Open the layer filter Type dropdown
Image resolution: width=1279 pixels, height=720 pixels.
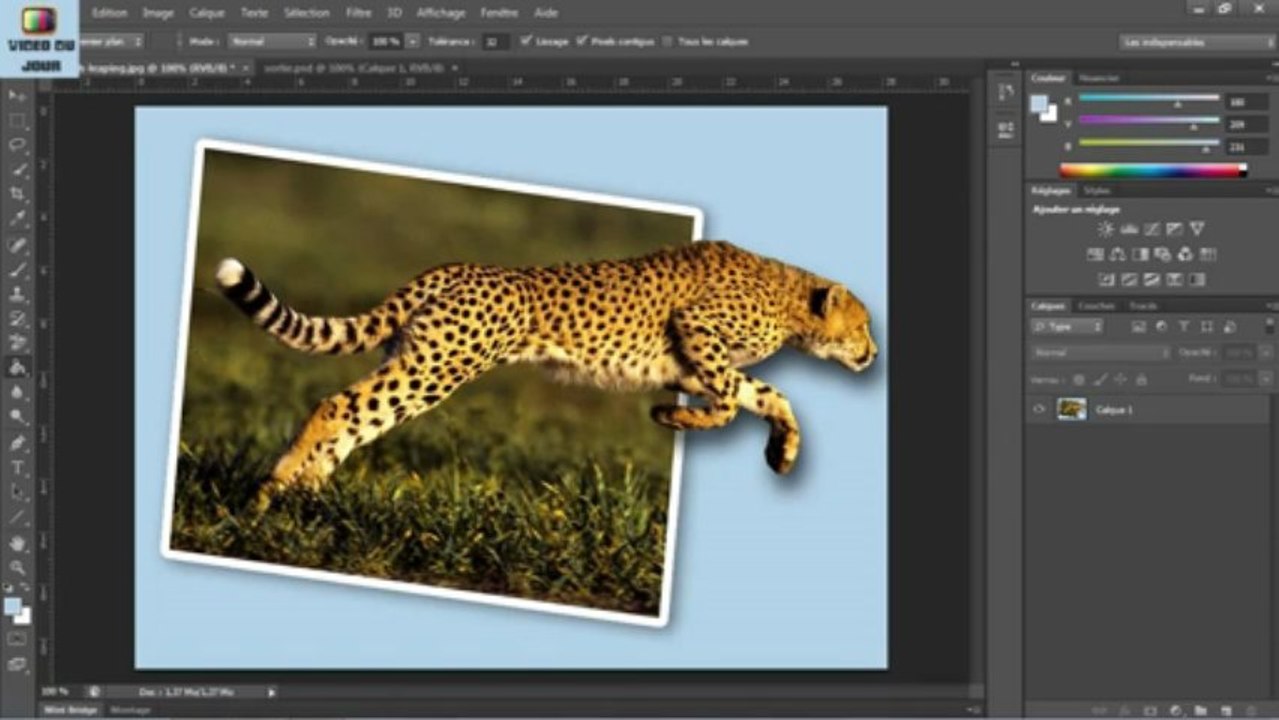tap(1068, 327)
